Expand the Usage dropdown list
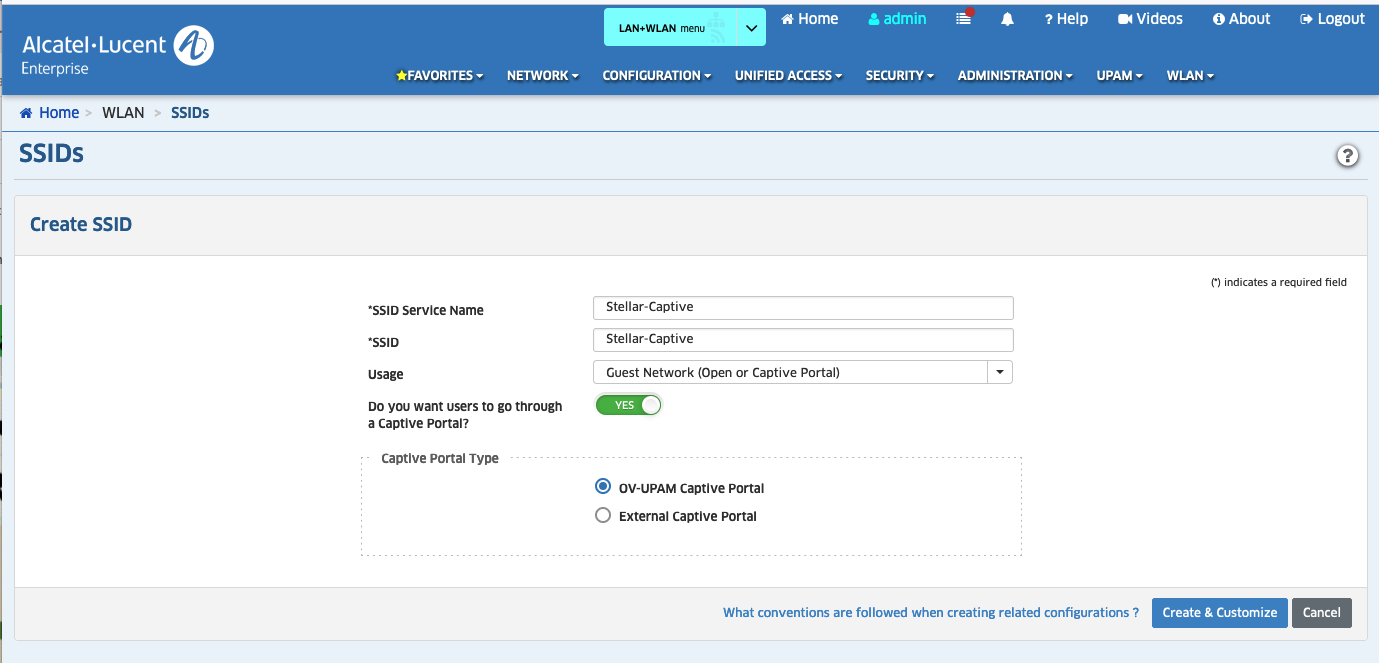Viewport: 1379px width, 663px height. coord(1000,372)
